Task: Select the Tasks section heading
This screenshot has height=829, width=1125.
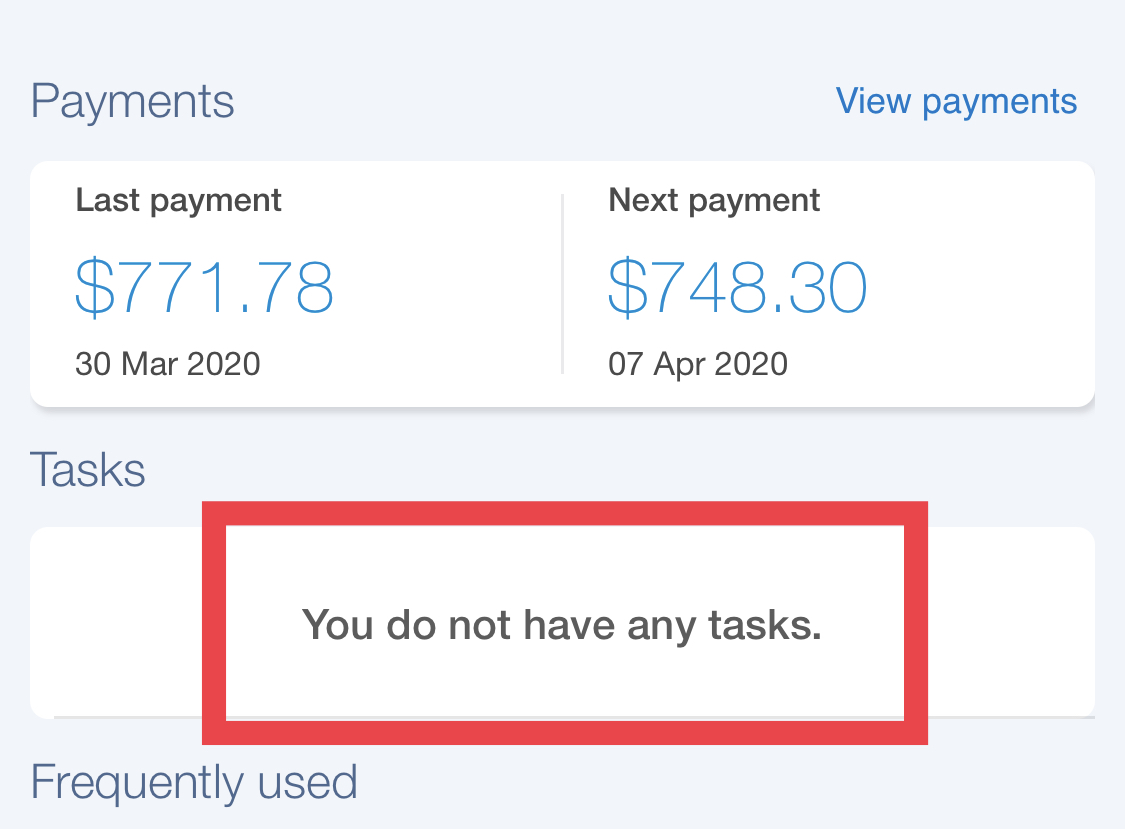Action: pyautogui.click(x=88, y=469)
